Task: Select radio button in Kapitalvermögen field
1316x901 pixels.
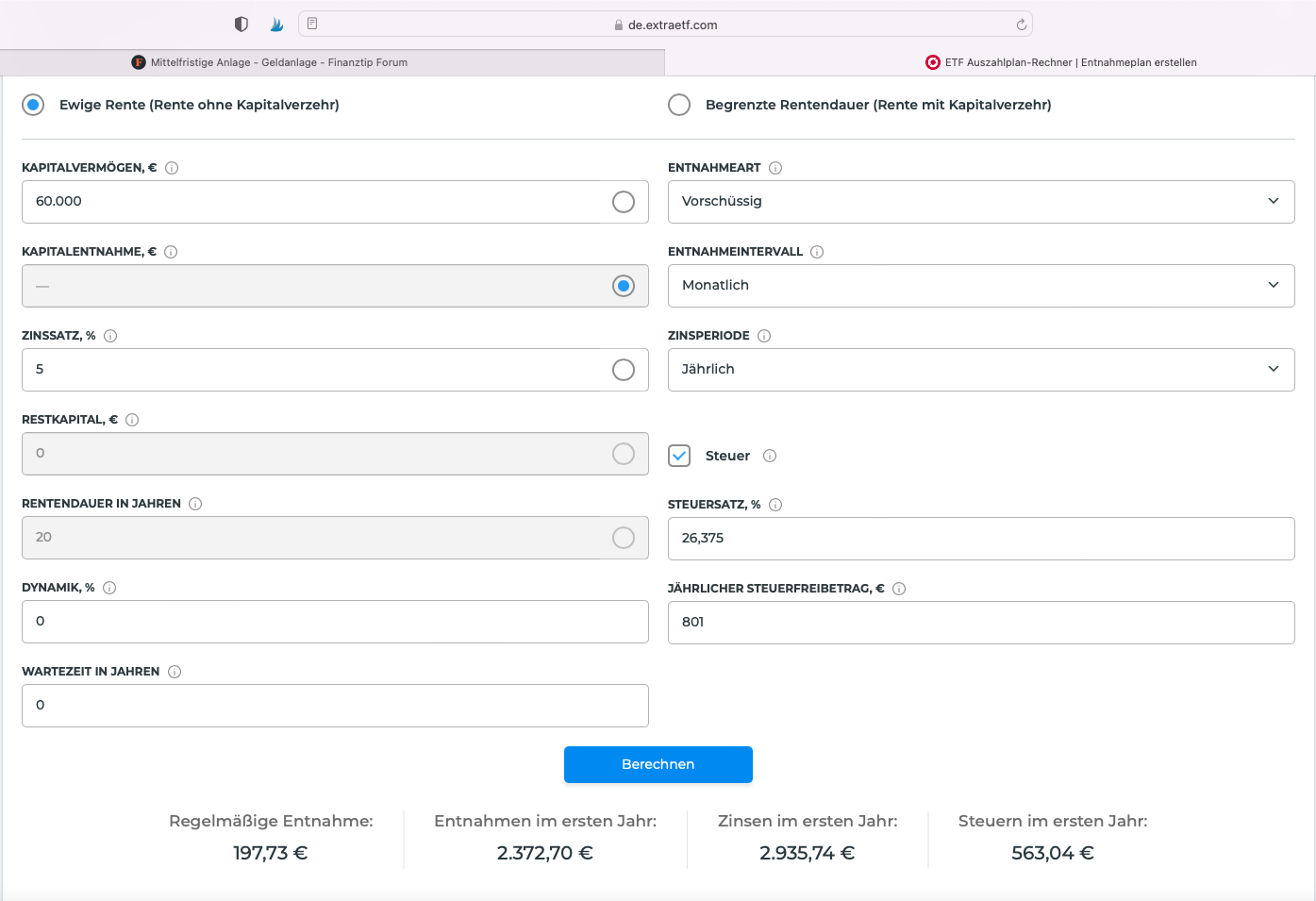Action: pyautogui.click(x=624, y=202)
